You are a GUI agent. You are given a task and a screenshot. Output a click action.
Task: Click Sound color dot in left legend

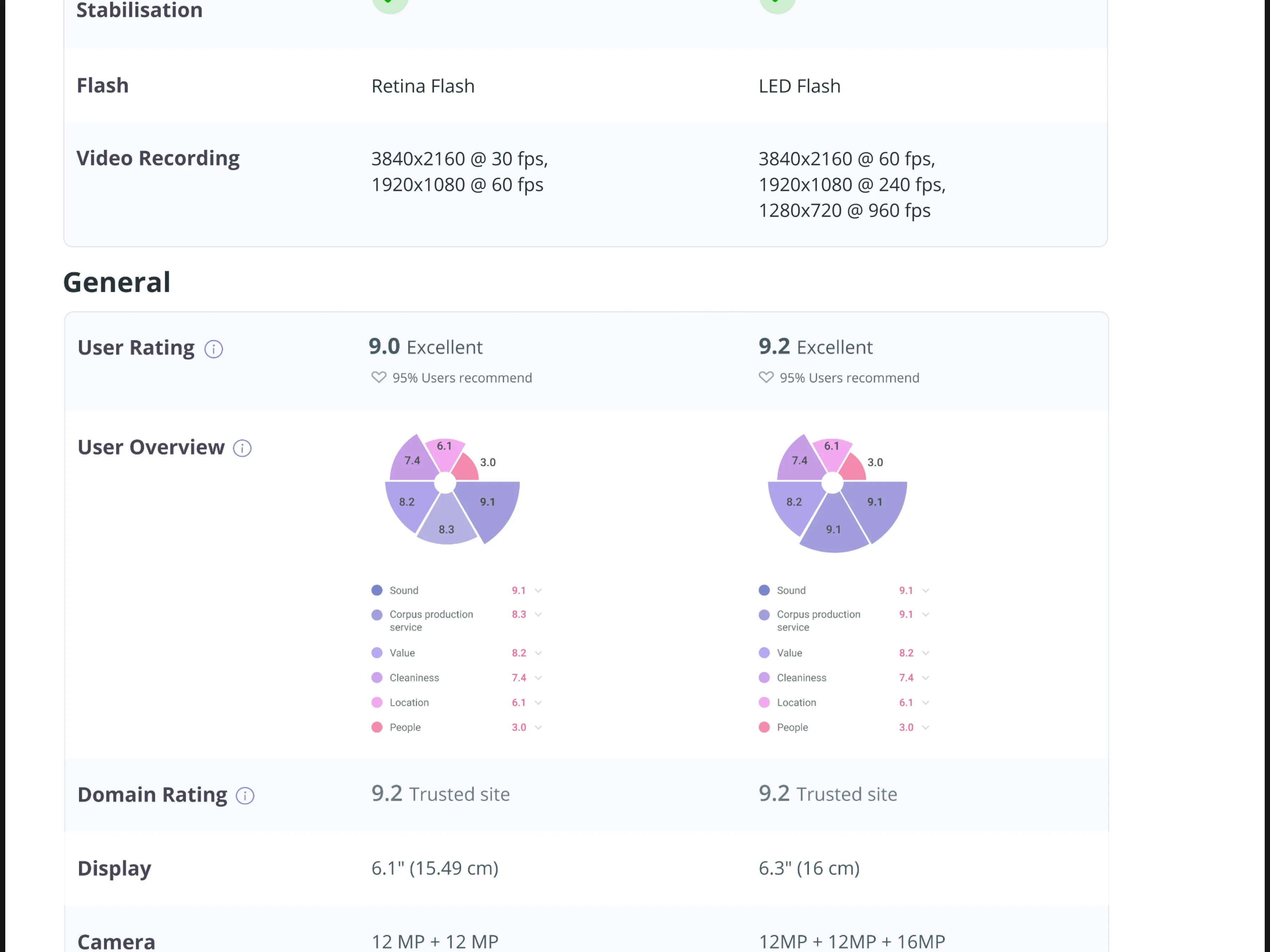pos(377,591)
